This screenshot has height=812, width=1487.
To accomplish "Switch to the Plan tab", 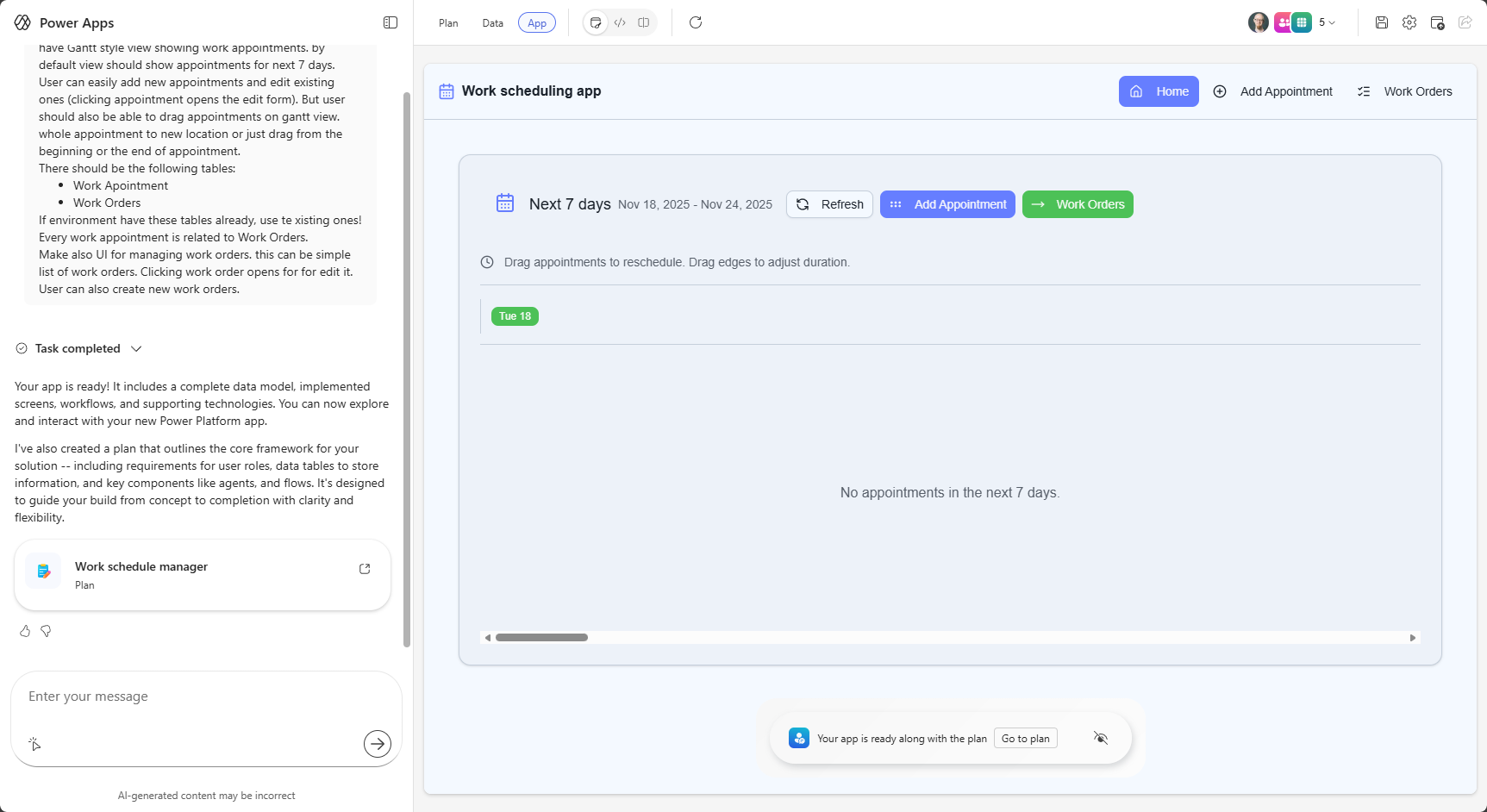I will click(x=448, y=23).
